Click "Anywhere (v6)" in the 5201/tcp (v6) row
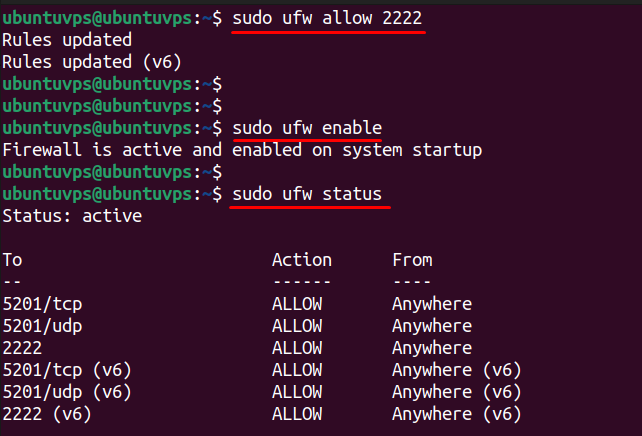The height and width of the screenshot is (436, 642). pos(456,370)
